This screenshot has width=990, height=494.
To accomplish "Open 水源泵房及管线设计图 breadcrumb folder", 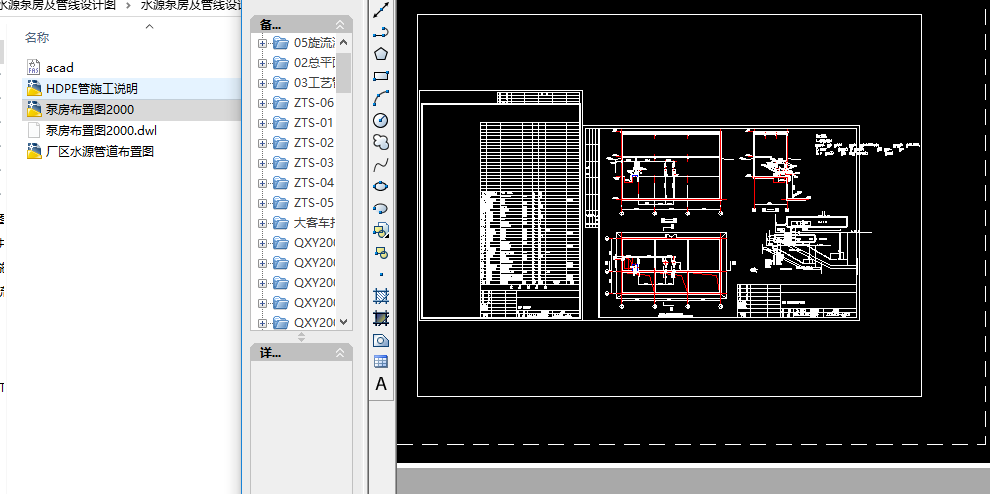I will point(58,5).
